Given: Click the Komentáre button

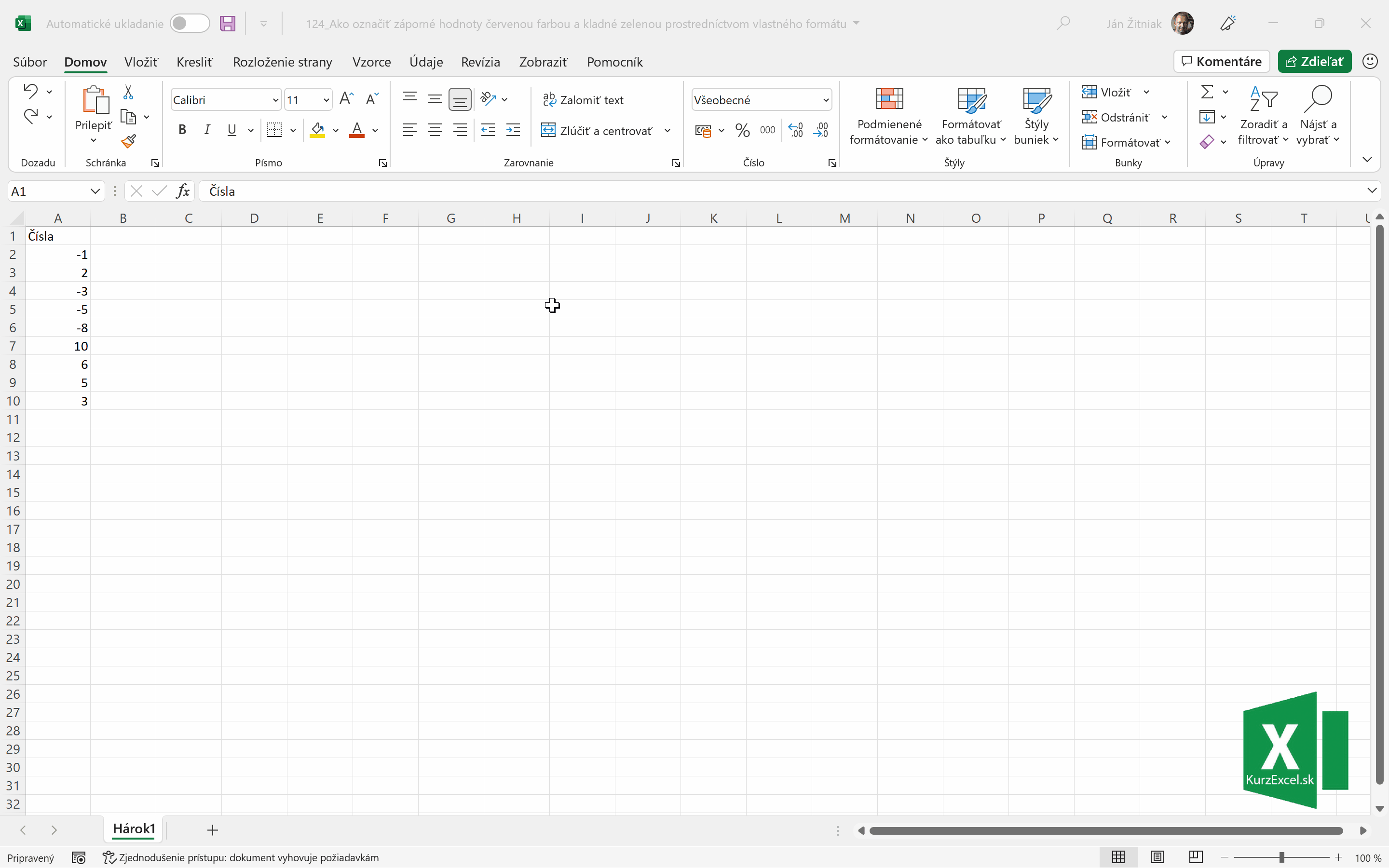Looking at the screenshot, I should (1221, 61).
